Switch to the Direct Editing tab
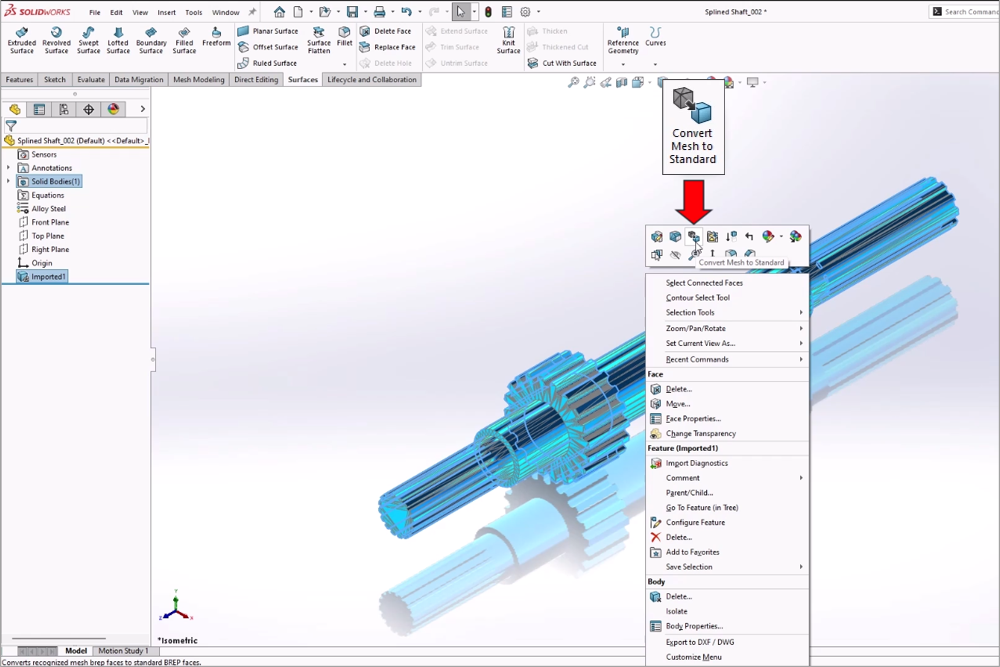Viewport: 1000px width, 667px height. tap(256, 80)
